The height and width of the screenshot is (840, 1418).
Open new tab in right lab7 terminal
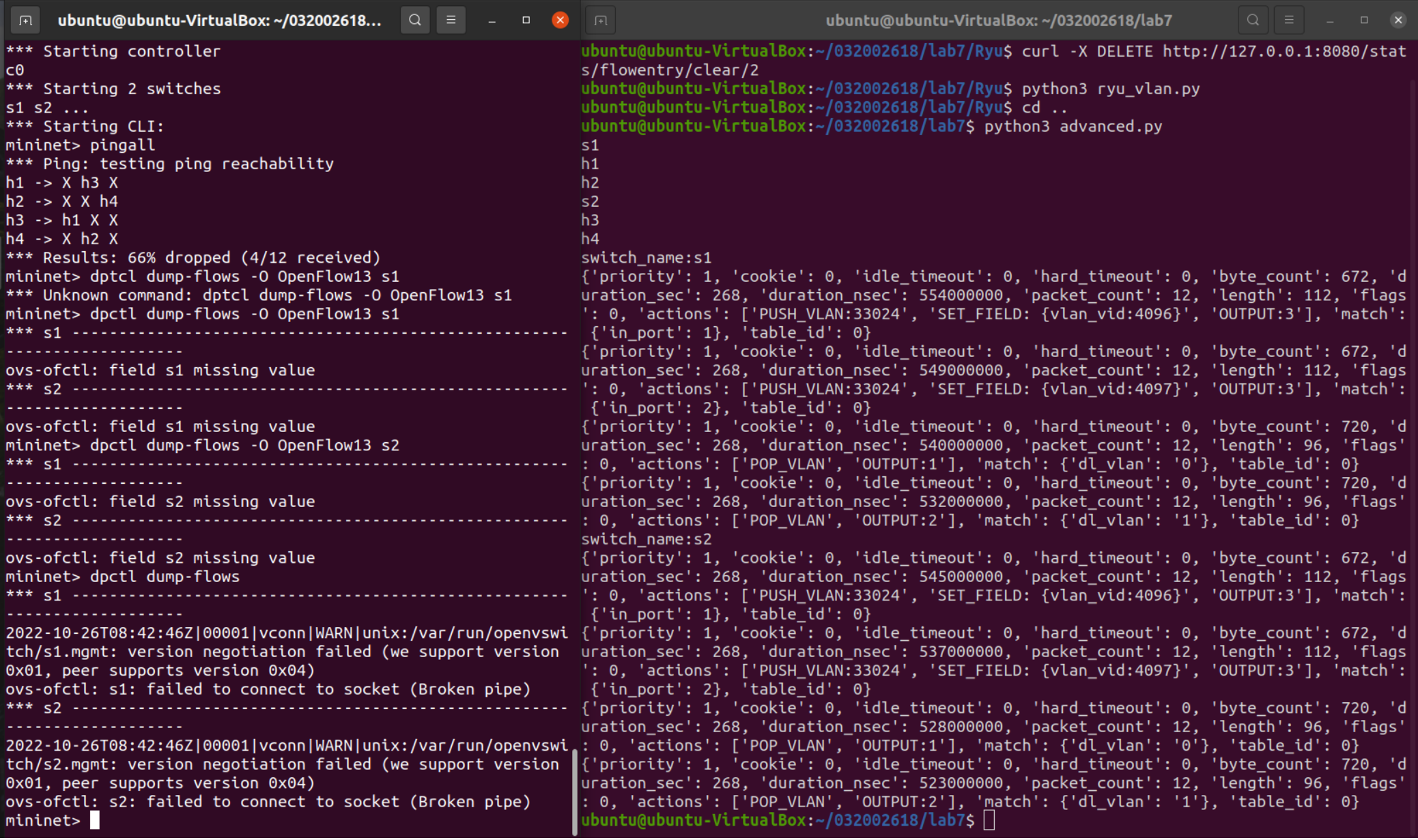point(601,20)
